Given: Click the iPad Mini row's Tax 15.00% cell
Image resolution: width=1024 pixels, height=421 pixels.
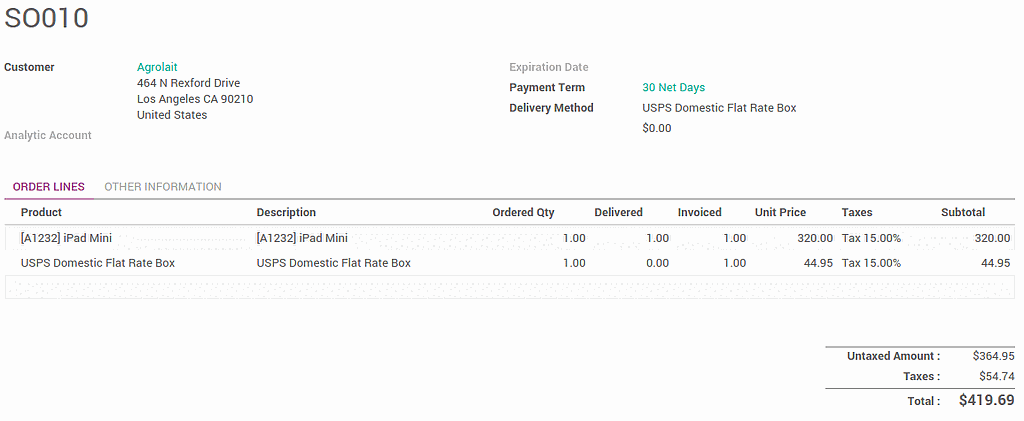Looking at the screenshot, I should [x=871, y=238].
